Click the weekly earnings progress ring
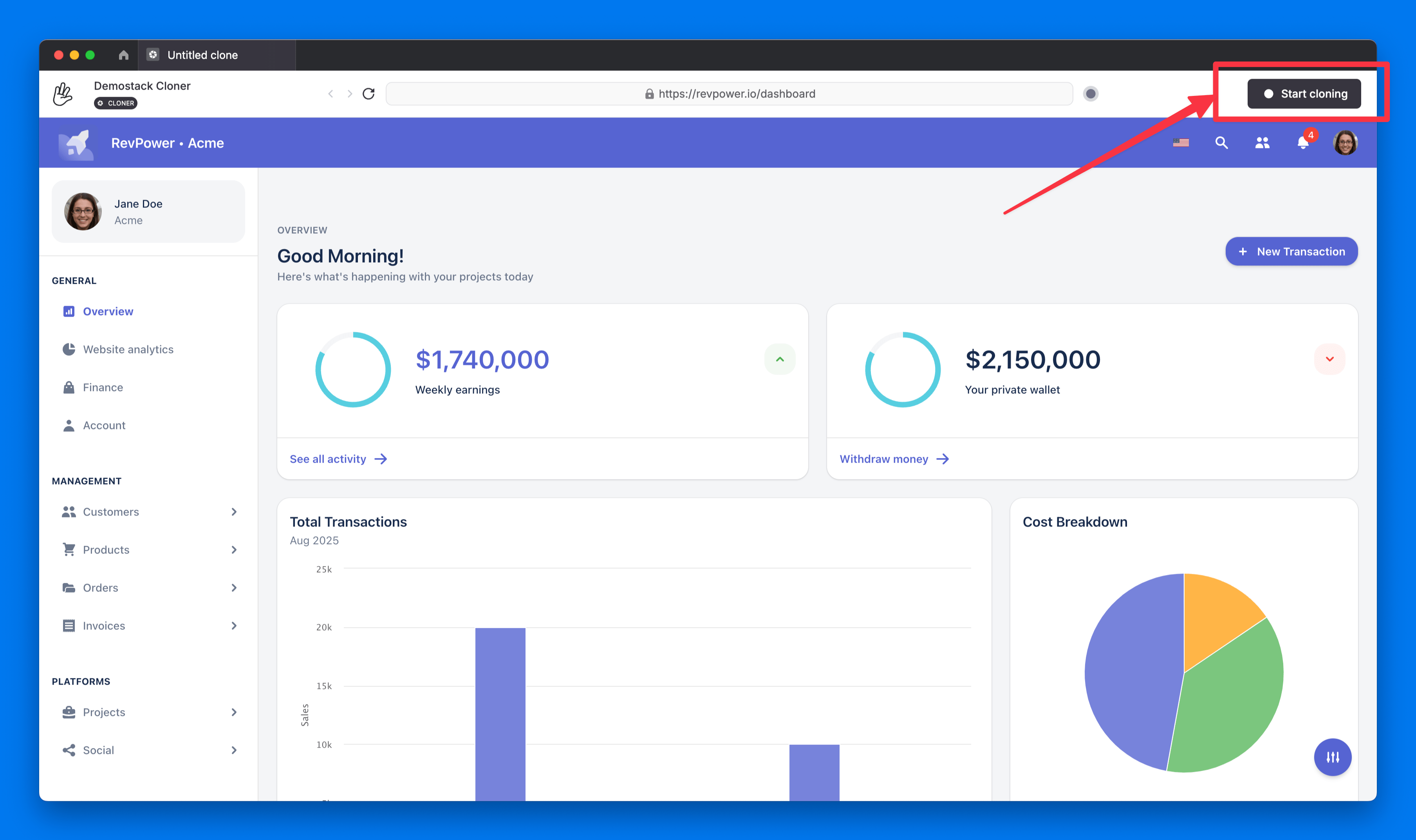 tap(353, 369)
